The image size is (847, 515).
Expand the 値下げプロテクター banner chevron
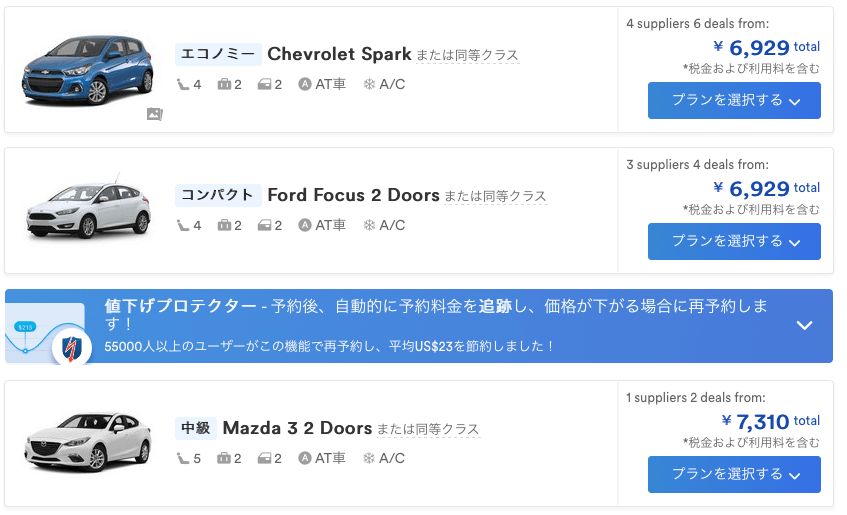tap(804, 325)
